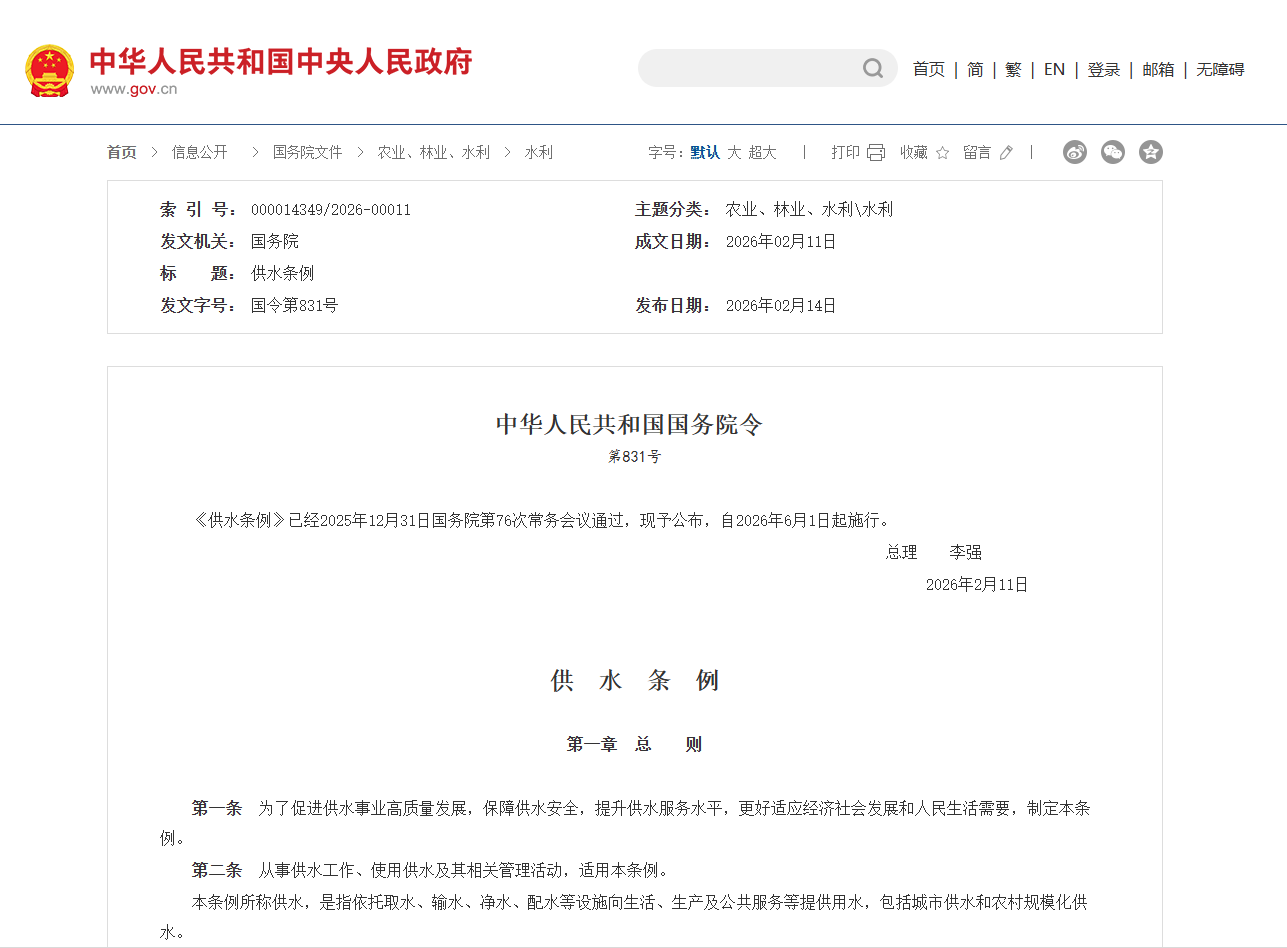Go to 国务院文件 breadcrumb

307,152
